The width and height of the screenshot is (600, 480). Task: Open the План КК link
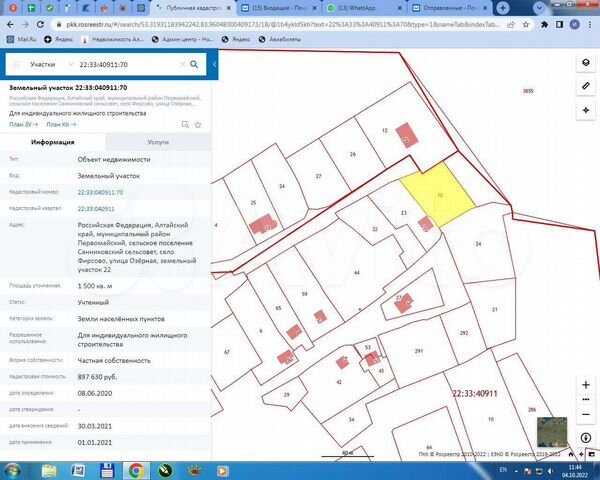tap(61, 124)
